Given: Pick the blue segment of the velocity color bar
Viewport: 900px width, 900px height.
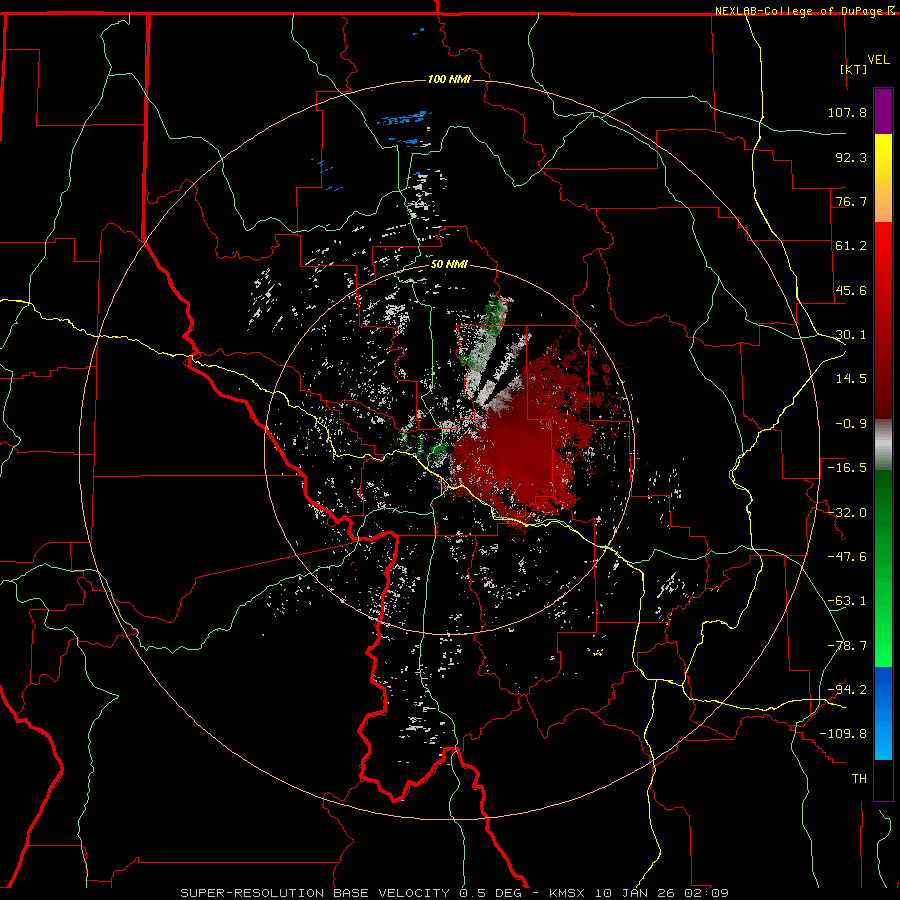Looking at the screenshot, I should pyautogui.click(x=883, y=713).
